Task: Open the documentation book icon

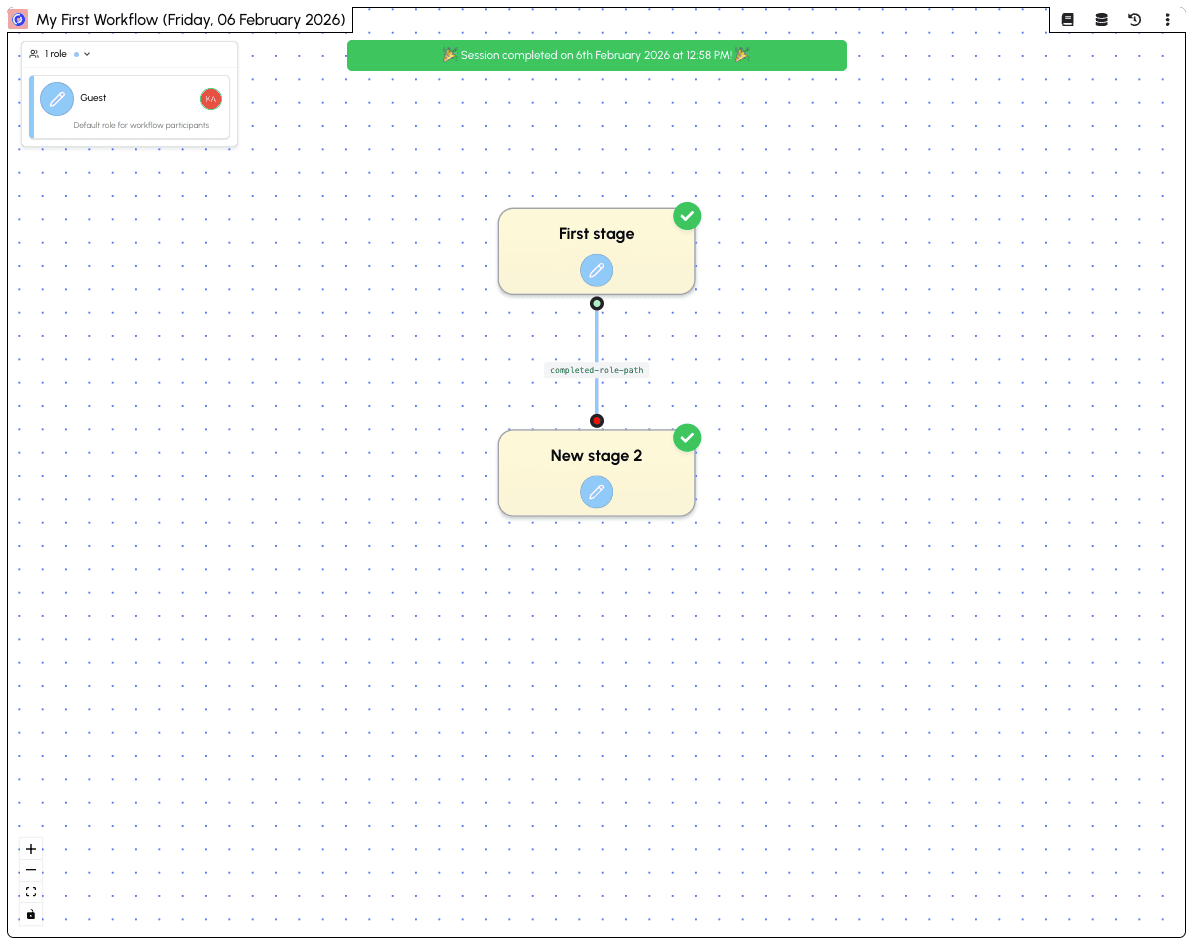Action: [x=1067, y=20]
